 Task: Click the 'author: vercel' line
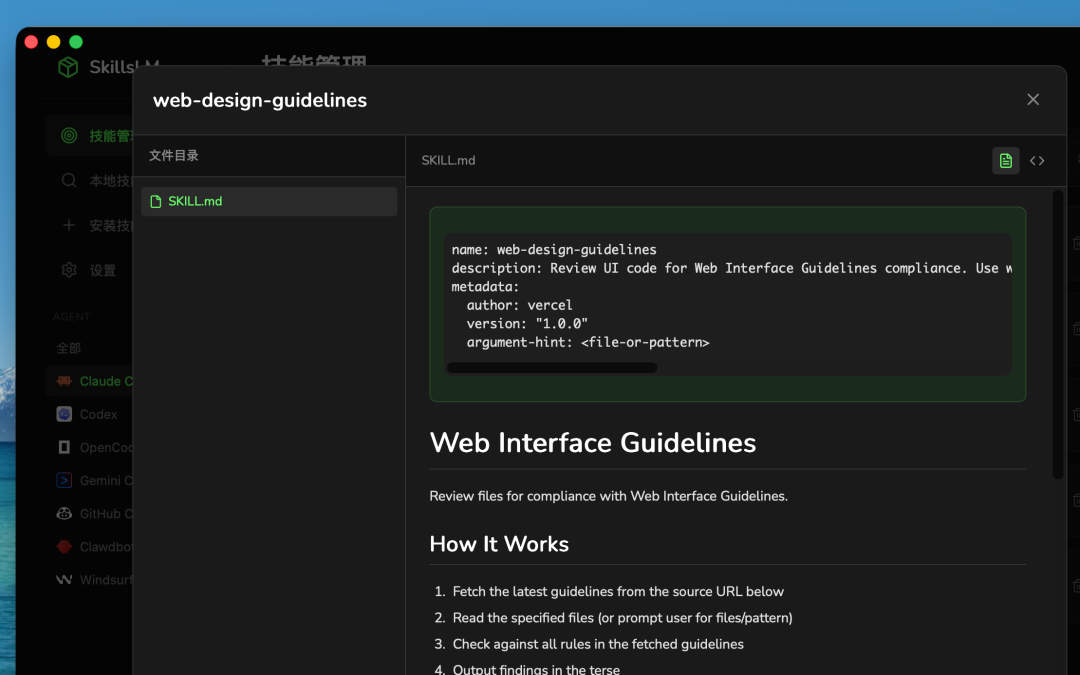(519, 305)
